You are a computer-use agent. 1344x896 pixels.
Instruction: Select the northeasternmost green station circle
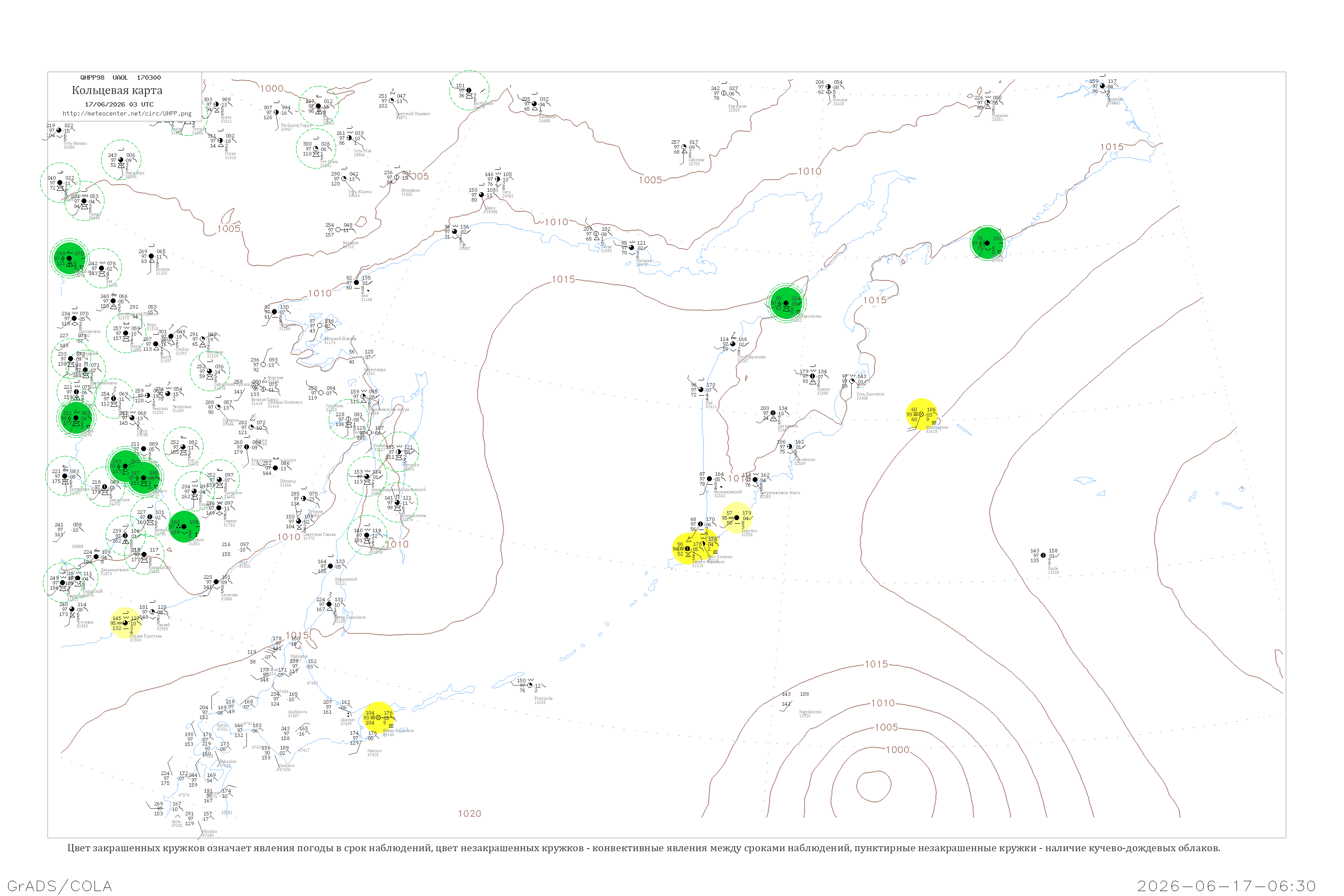(x=987, y=243)
